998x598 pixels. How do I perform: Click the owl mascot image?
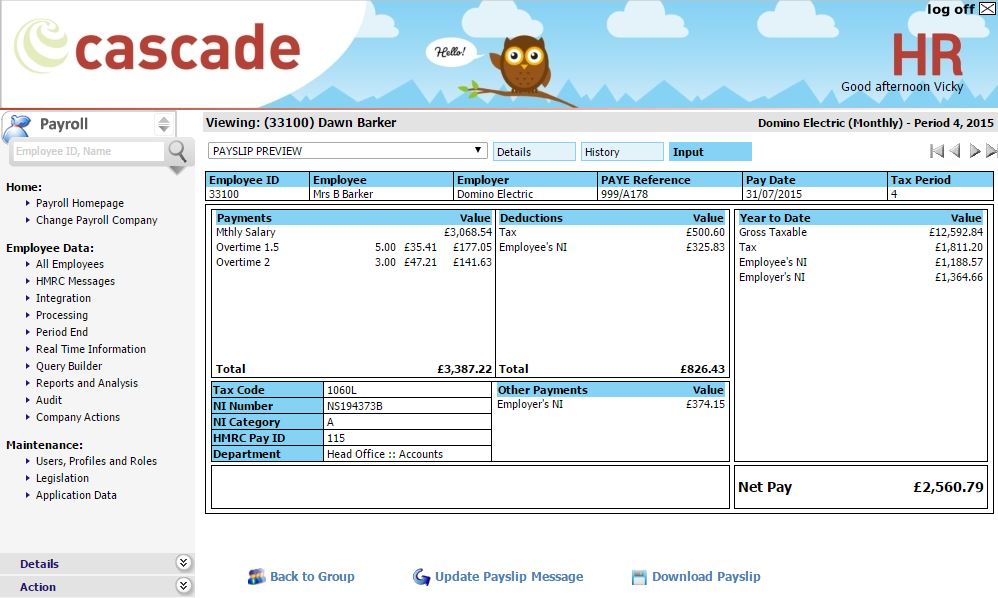(x=523, y=64)
